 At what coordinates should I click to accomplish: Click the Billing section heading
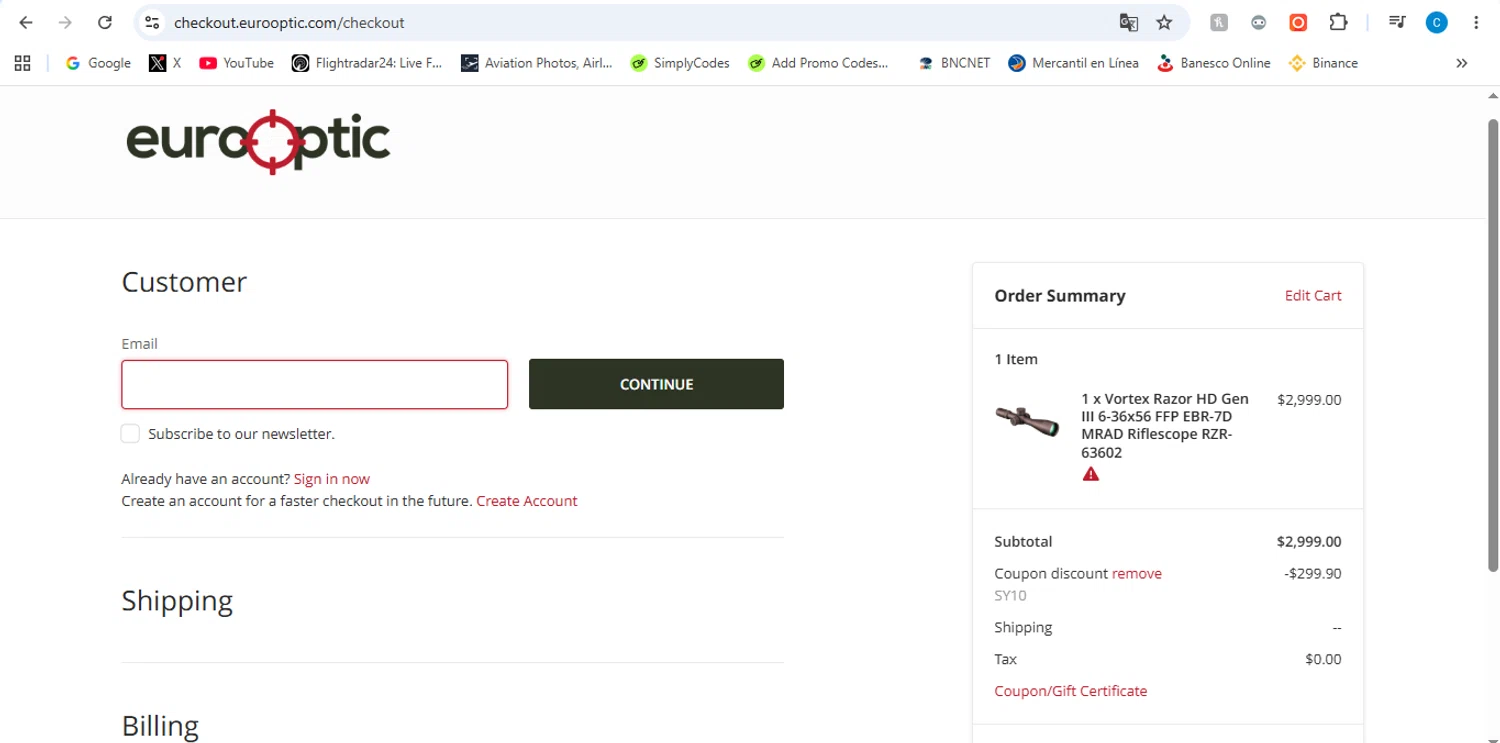pyautogui.click(x=160, y=725)
